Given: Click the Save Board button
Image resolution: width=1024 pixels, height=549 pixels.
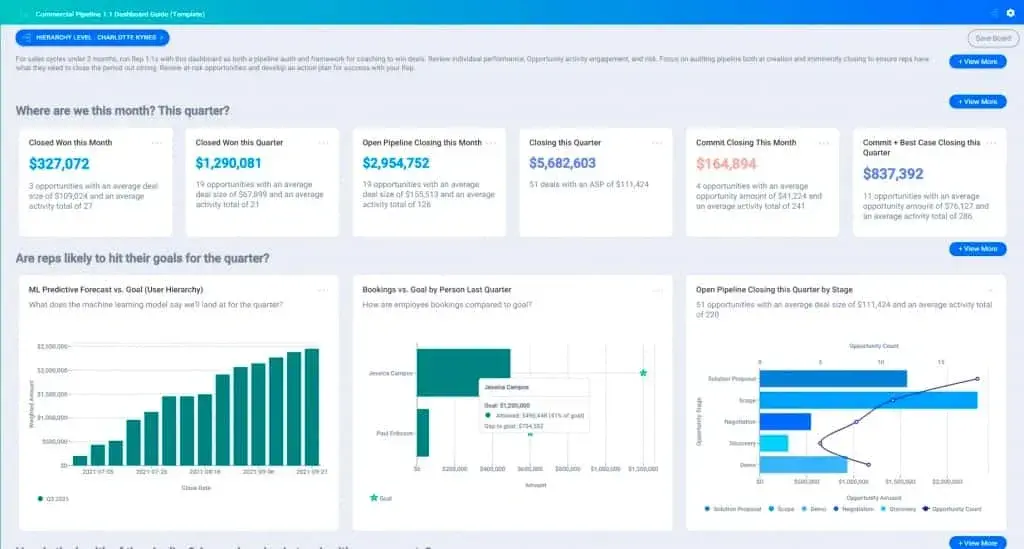Looking at the screenshot, I should [993, 39].
